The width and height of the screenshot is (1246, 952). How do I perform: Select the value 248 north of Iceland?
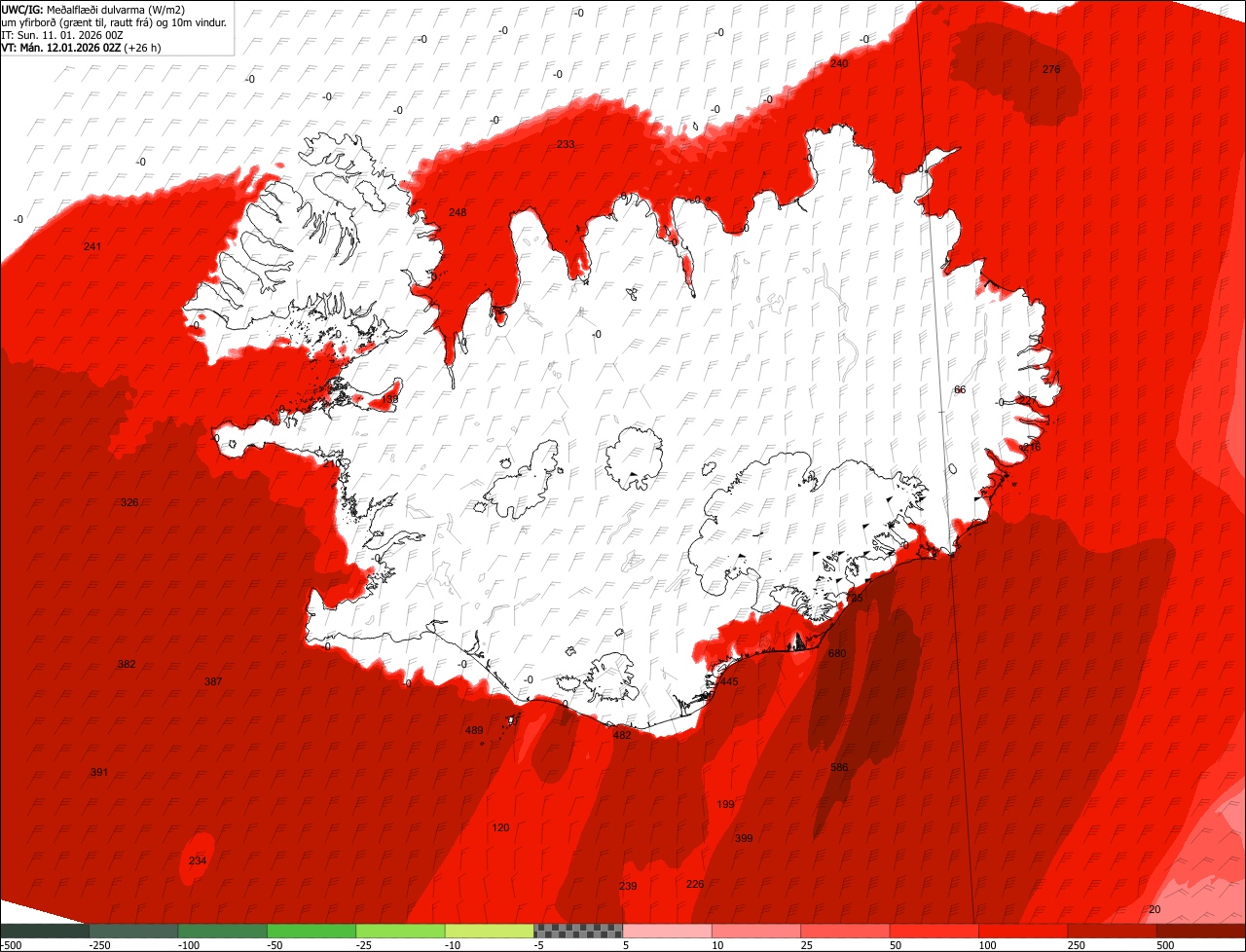[458, 212]
